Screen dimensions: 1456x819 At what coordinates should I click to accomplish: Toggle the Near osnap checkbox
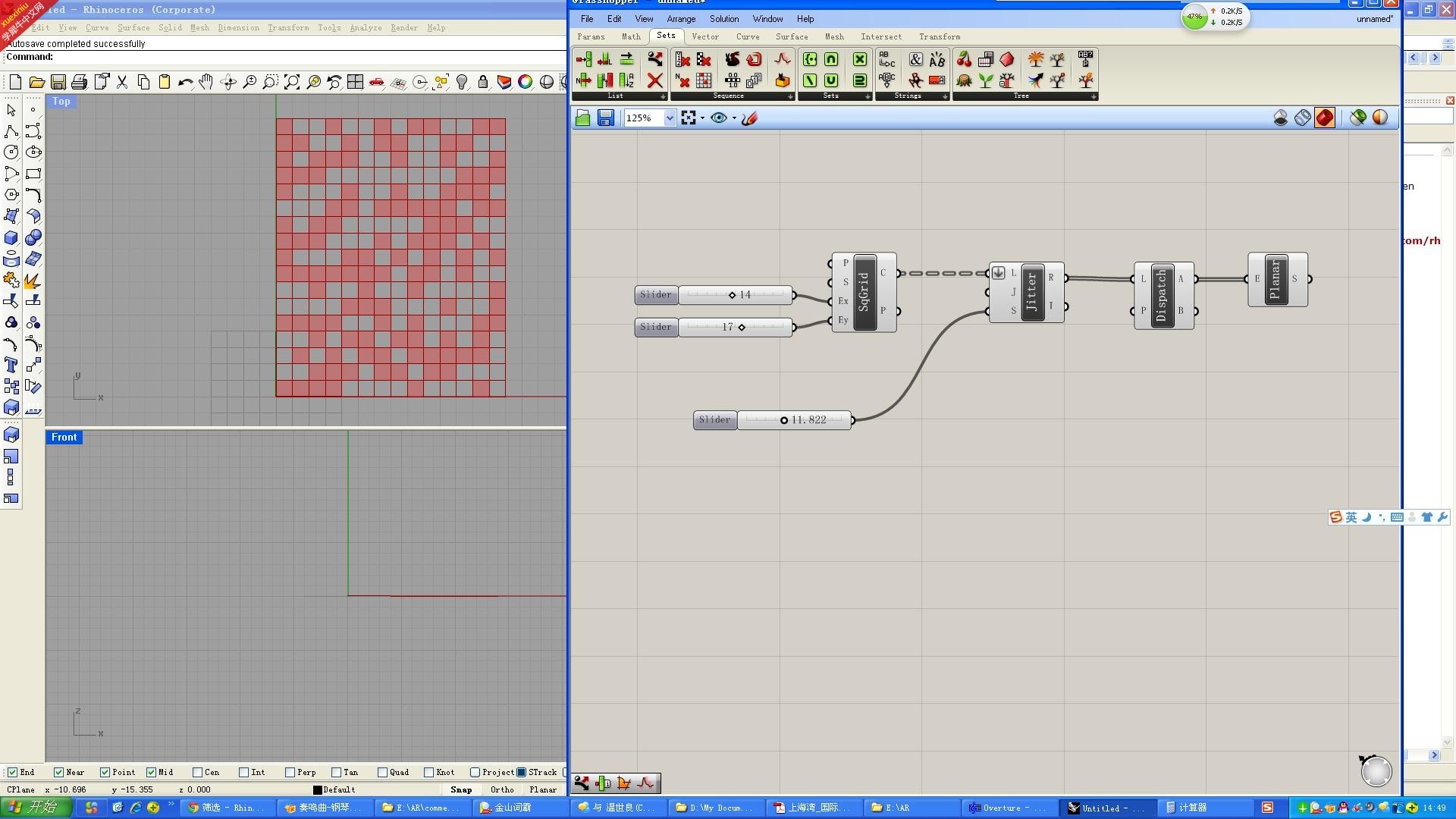tap(58, 772)
